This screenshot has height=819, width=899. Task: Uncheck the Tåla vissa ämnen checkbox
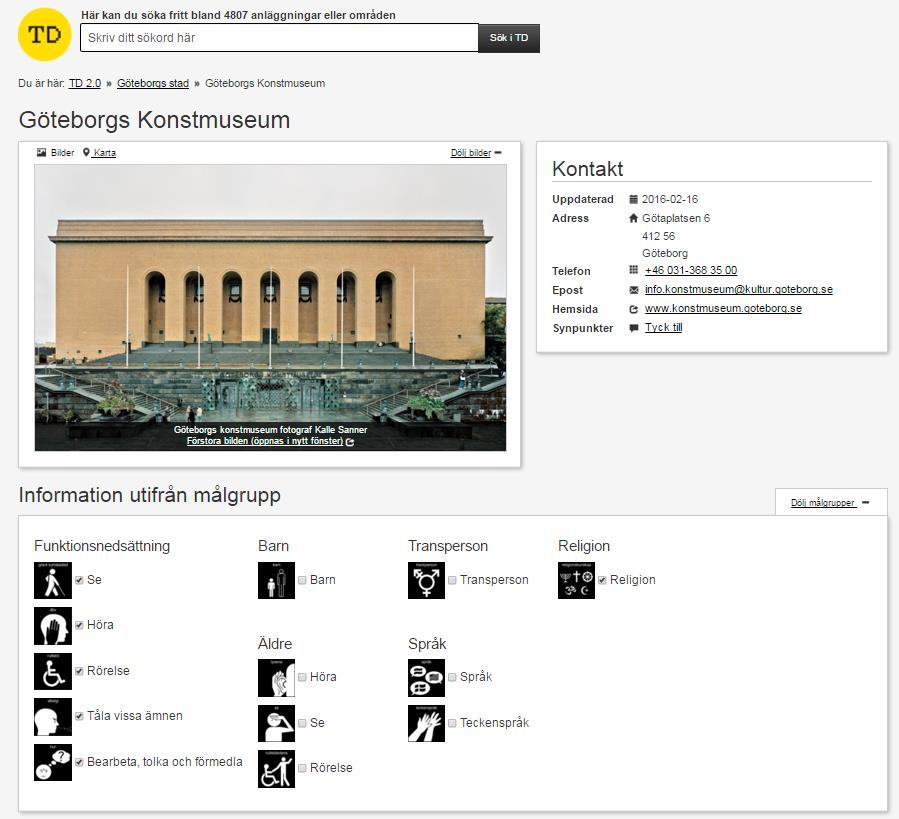tap(79, 716)
